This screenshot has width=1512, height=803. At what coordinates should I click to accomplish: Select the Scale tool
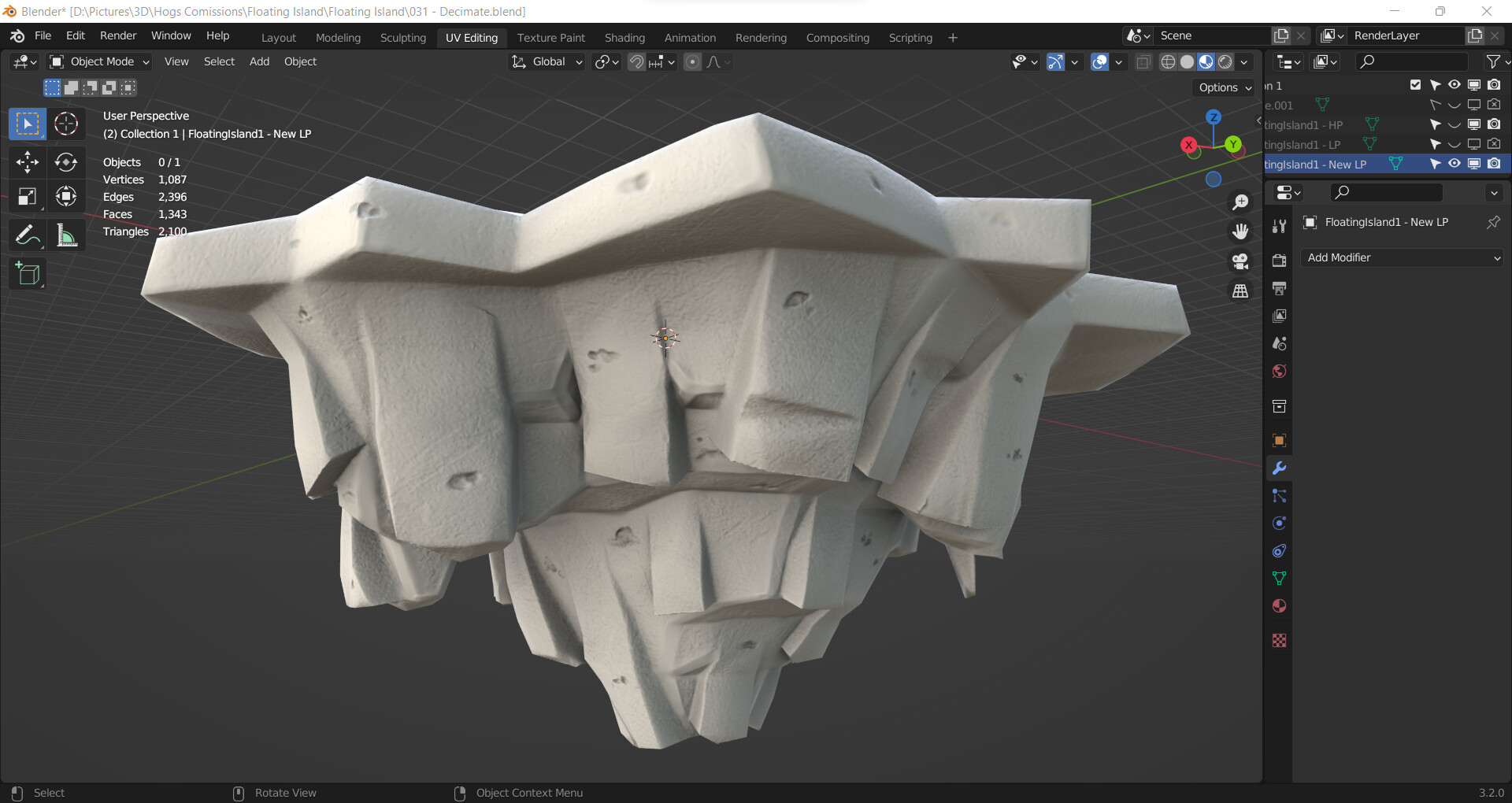[x=27, y=197]
